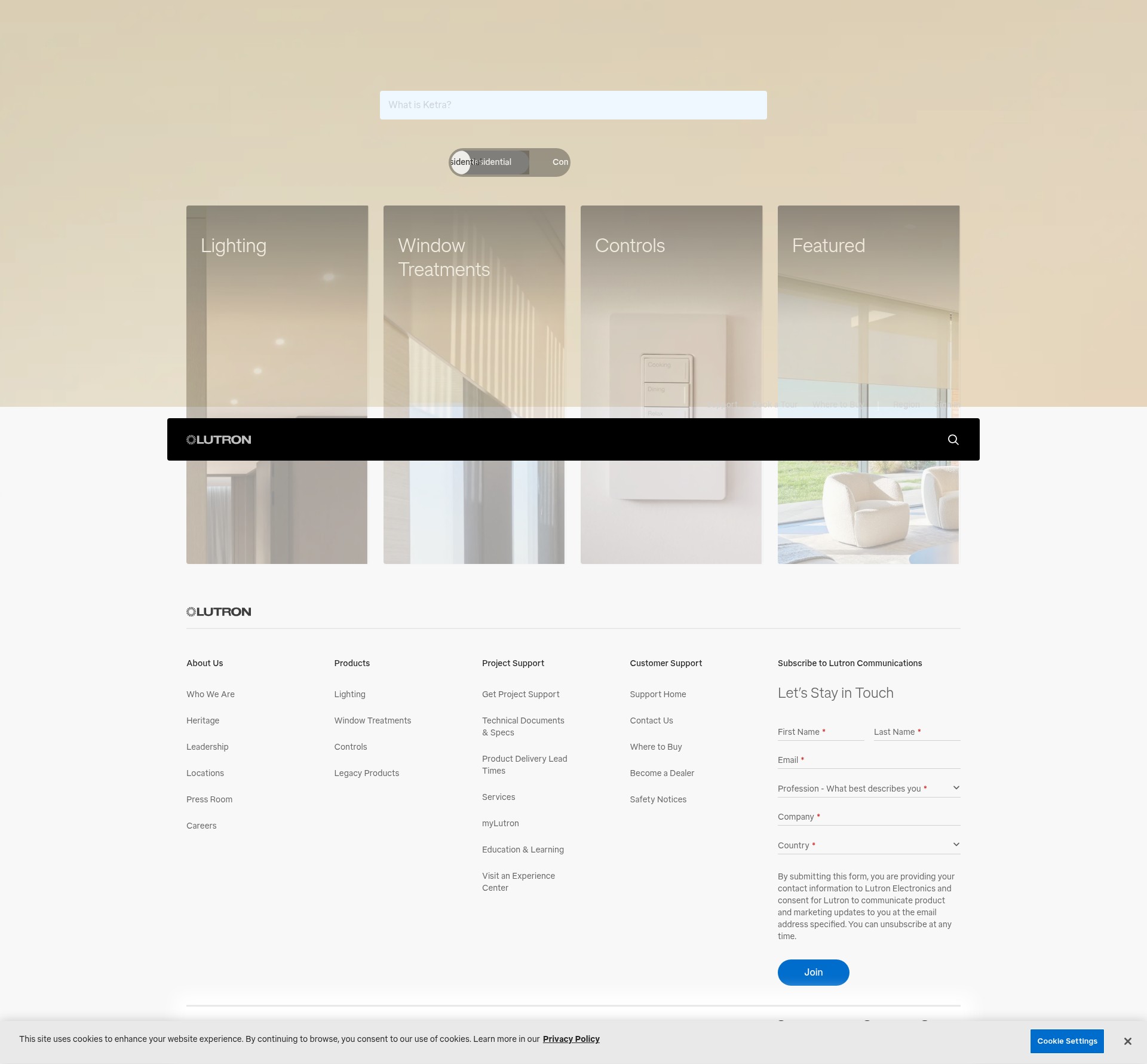This screenshot has width=1147, height=1064.
Task: Click the Customer Support heading
Action: click(x=665, y=663)
